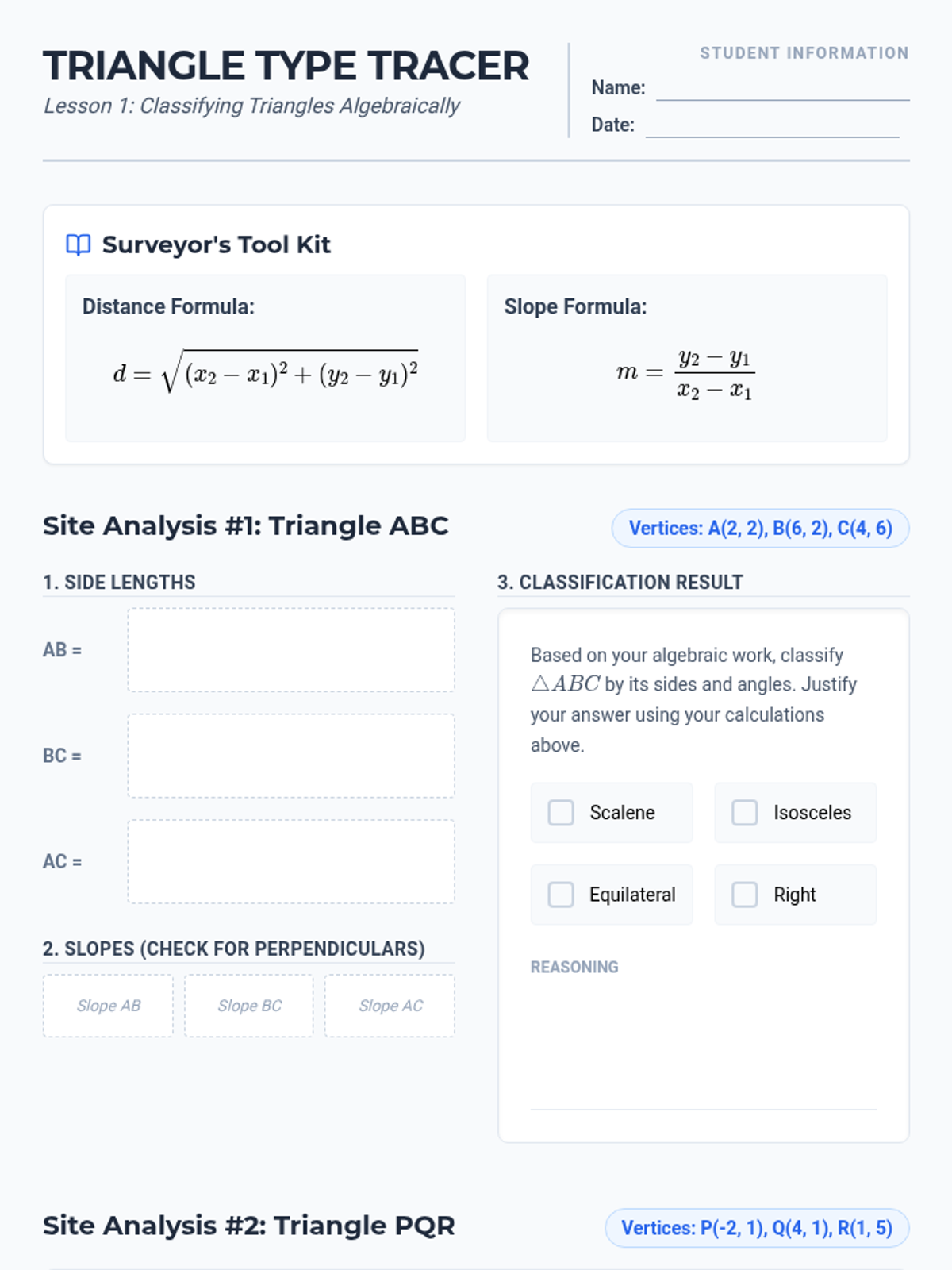Click the distance formula equation
952x1270 pixels.
coord(265,371)
